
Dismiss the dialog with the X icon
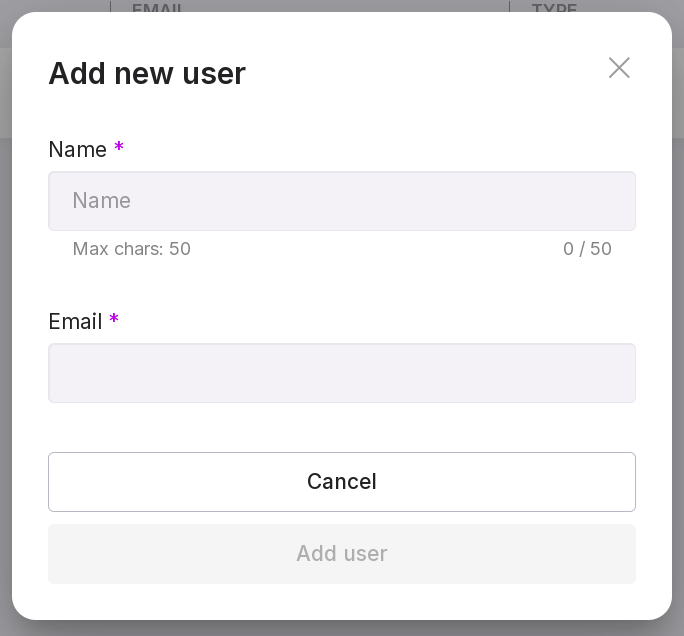(x=619, y=68)
